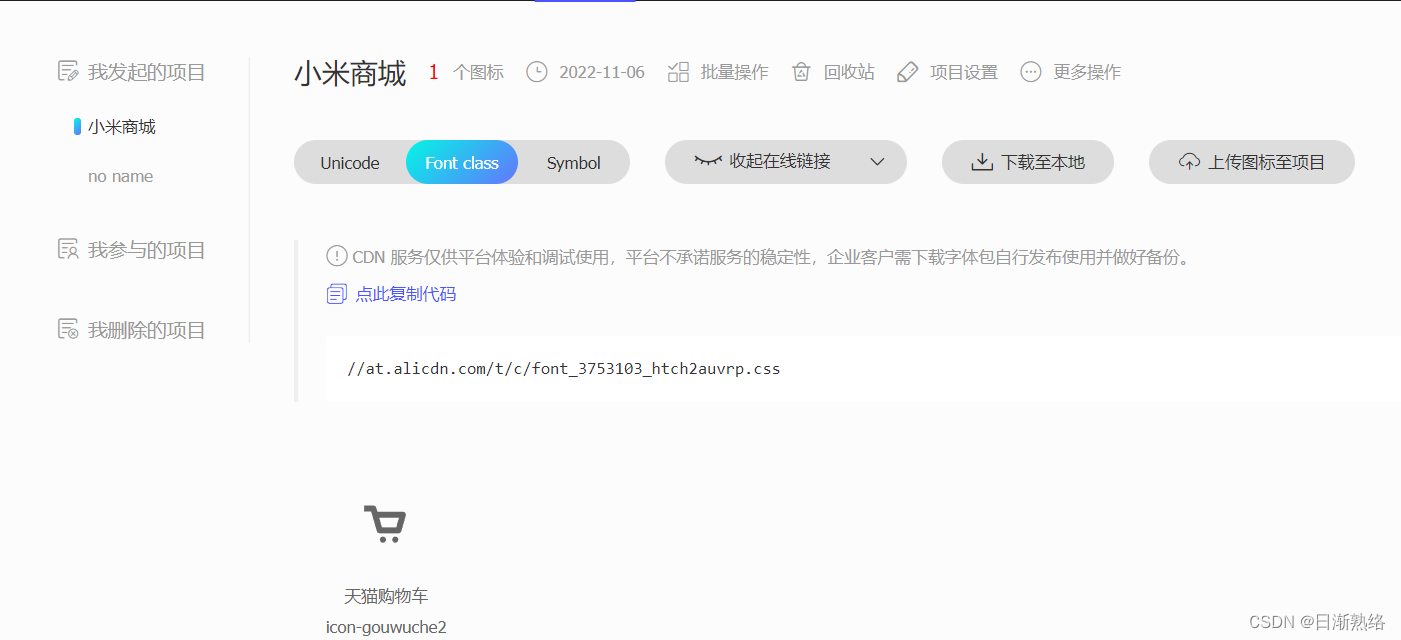Open 我发起的项目 section
The width and height of the screenshot is (1401, 640).
click(x=147, y=72)
